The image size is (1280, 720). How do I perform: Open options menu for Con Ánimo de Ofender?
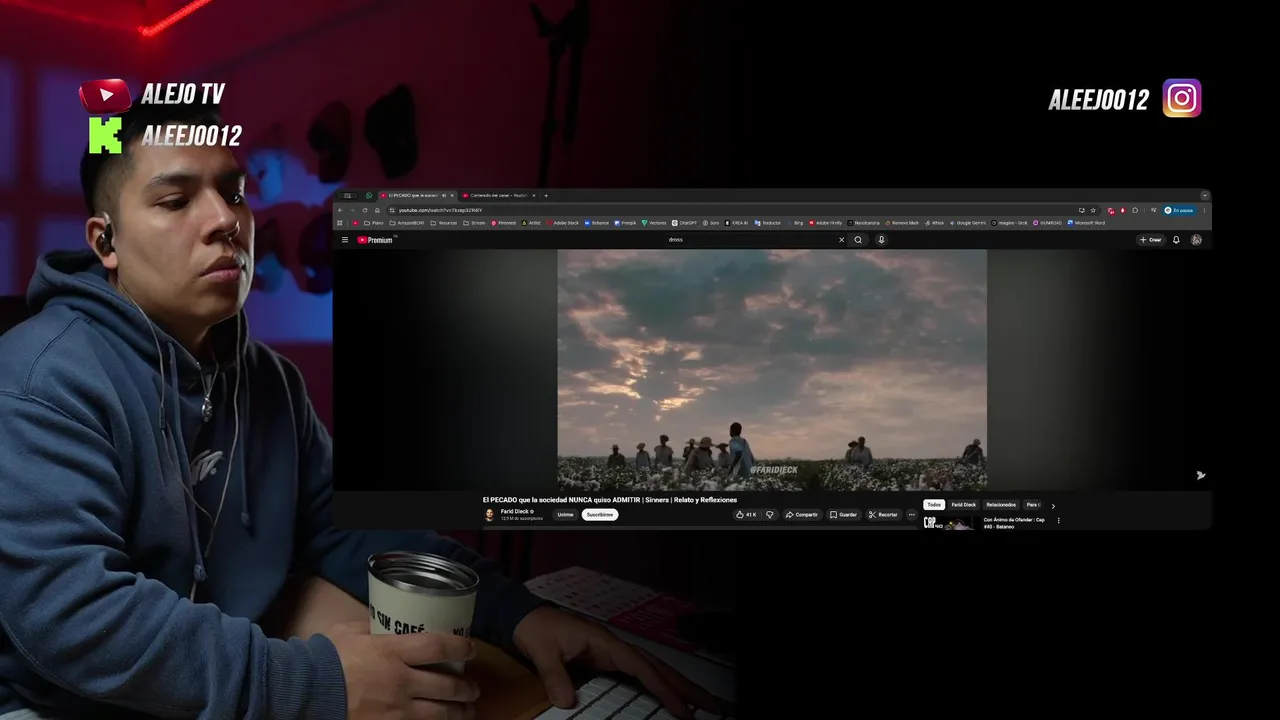click(1058, 520)
